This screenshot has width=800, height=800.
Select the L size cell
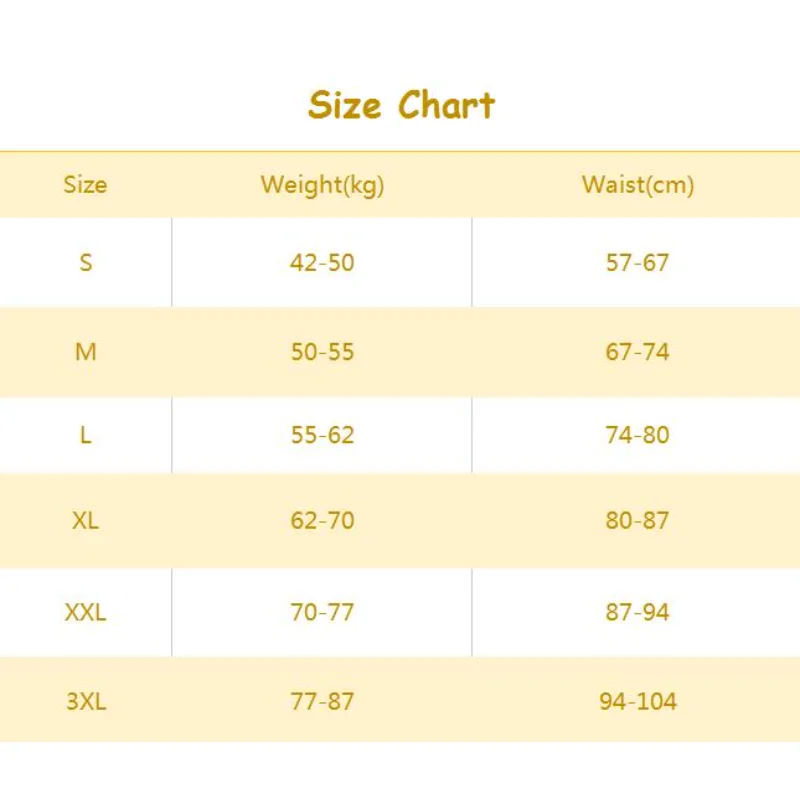coord(85,435)
